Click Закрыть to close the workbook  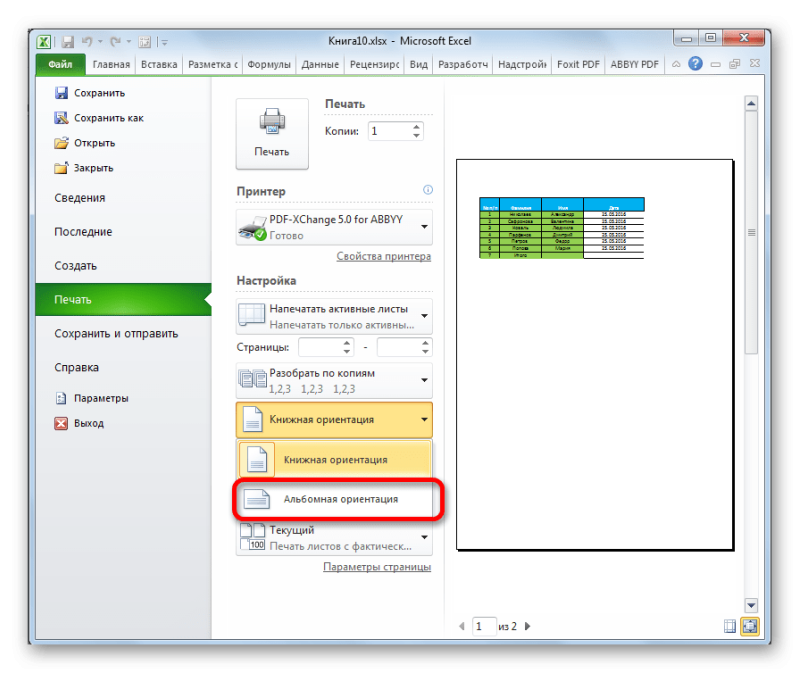[x=84, y=168]
